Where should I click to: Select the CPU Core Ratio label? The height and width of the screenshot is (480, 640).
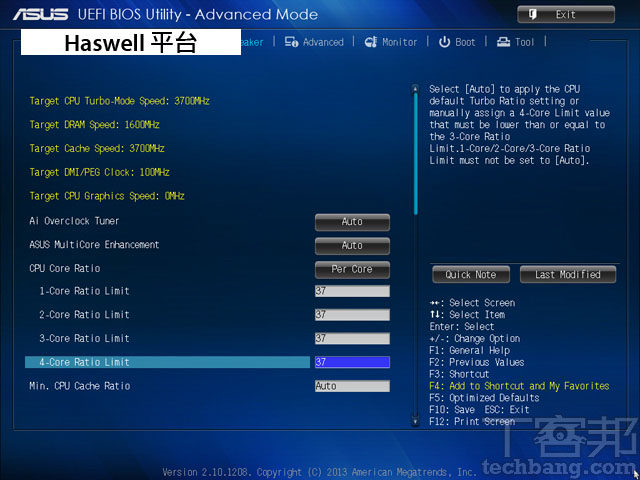pyautogui.click(x=65, y=268)
